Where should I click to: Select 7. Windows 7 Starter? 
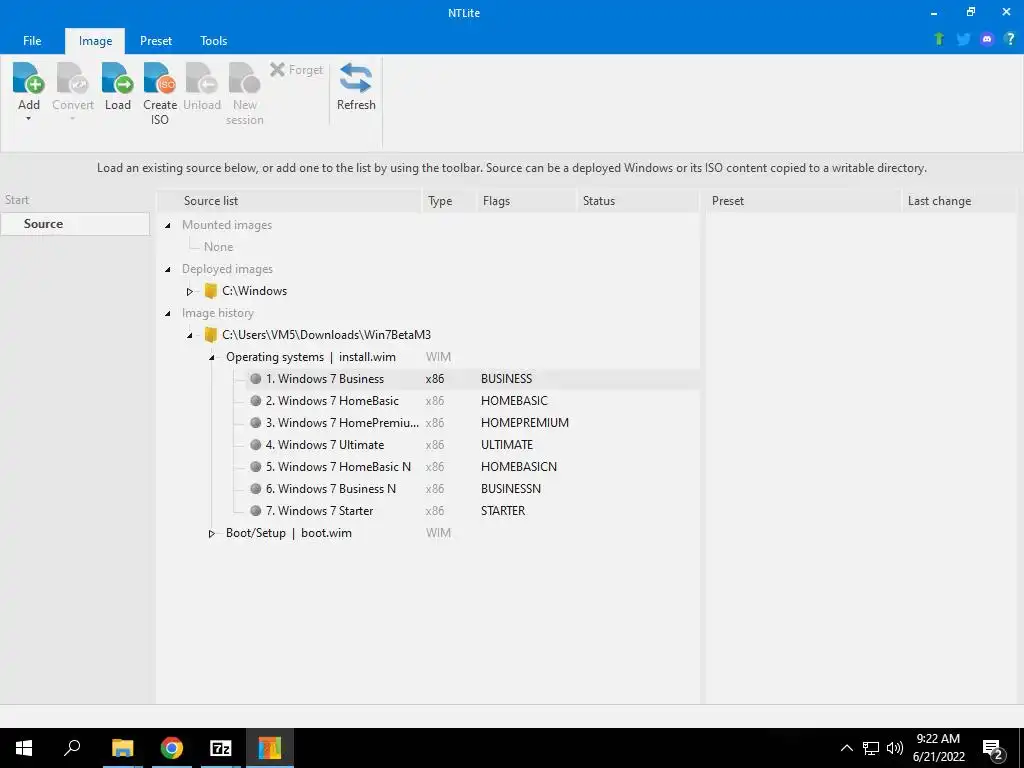click(x=319, y=511)
